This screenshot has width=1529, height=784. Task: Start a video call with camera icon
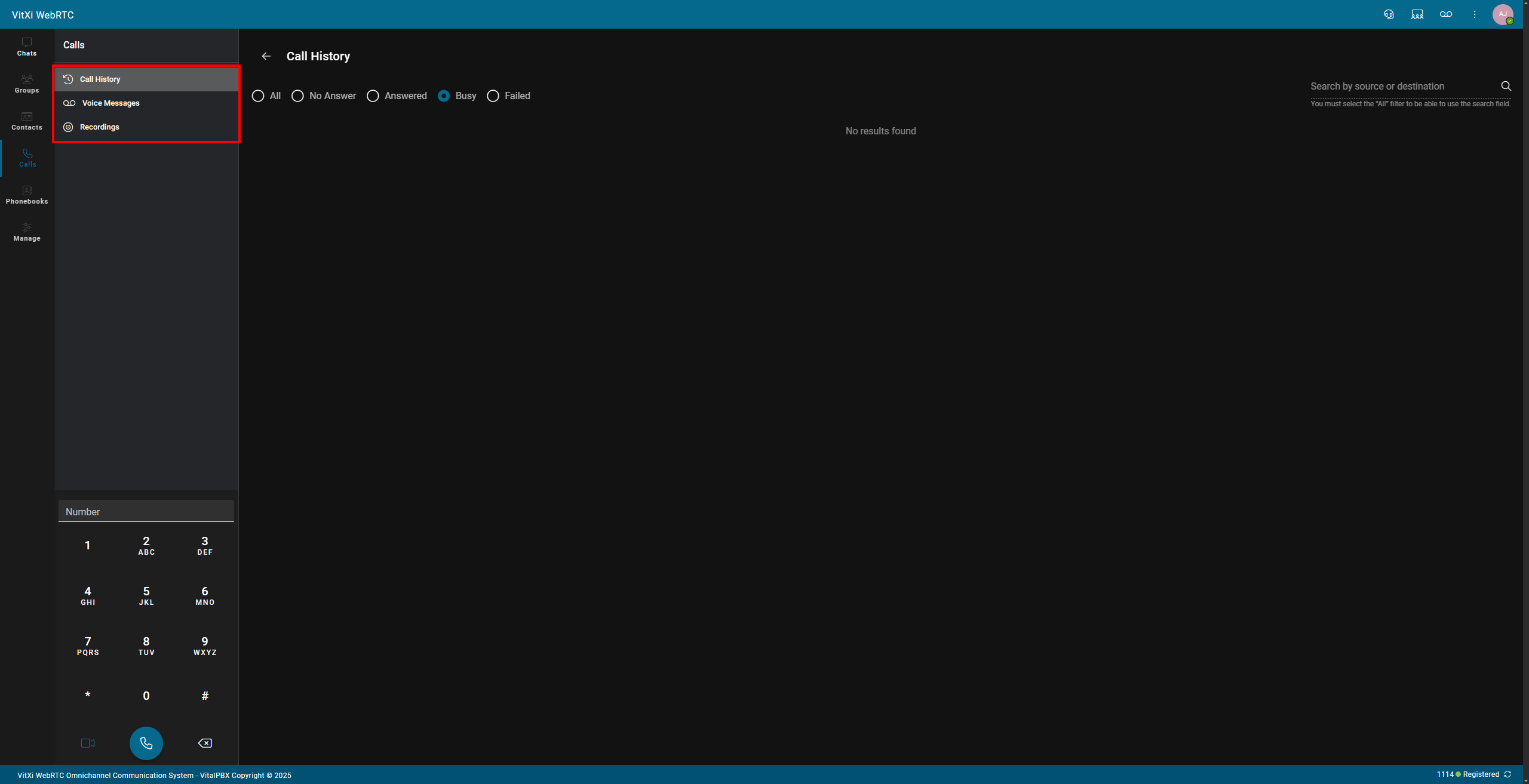pos(88,743)
